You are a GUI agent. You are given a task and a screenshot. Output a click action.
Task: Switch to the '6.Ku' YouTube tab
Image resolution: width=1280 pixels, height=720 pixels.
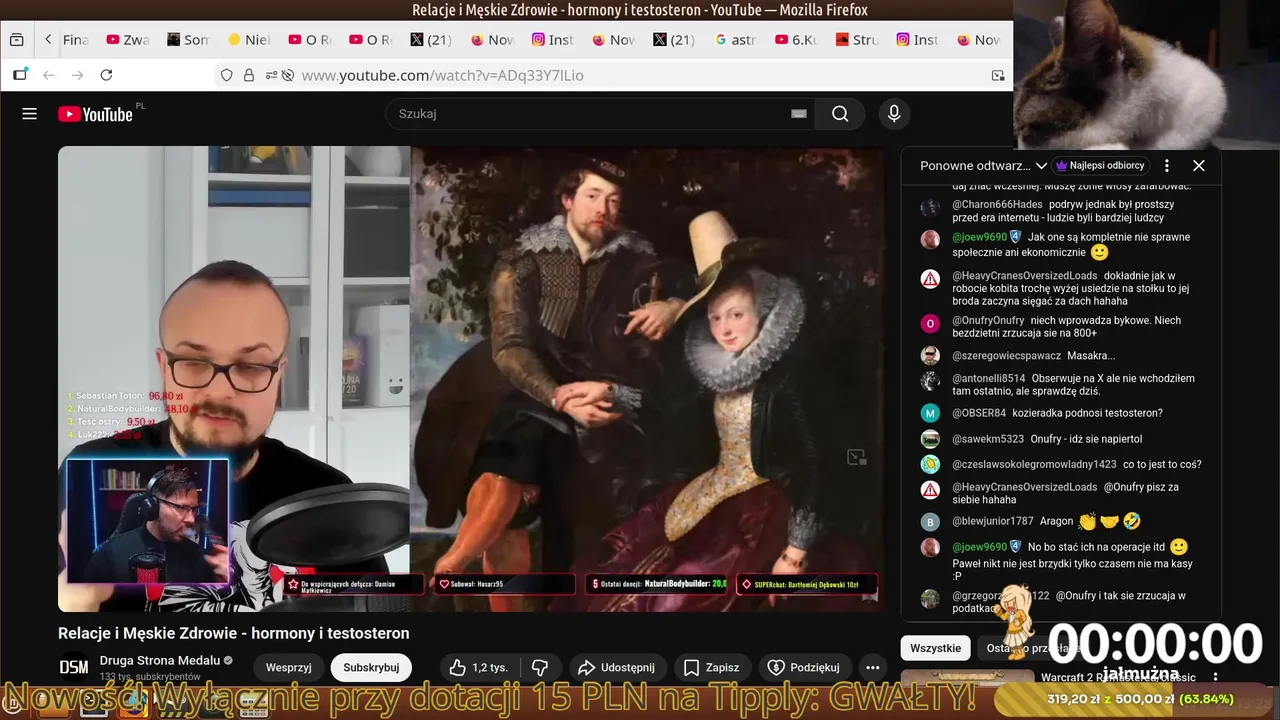tap(798, 40)
